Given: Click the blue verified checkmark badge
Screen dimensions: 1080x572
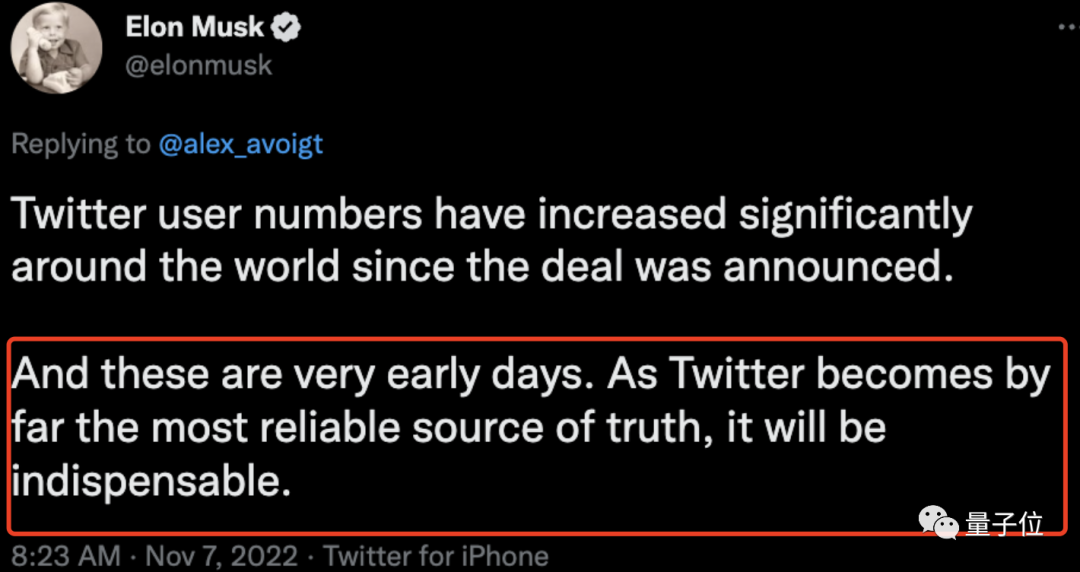Looking at the screenshot, I should (x=290, y=28).
